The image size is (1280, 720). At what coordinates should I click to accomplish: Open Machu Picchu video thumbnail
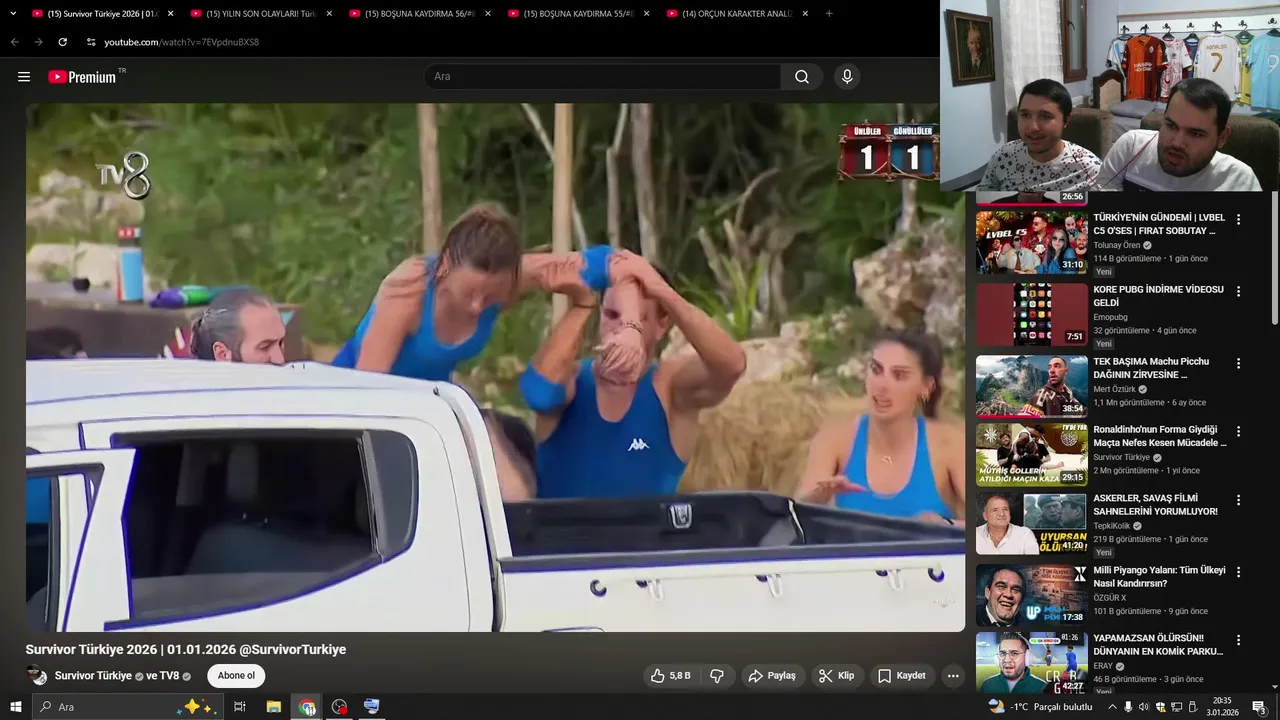(1032, 386)
